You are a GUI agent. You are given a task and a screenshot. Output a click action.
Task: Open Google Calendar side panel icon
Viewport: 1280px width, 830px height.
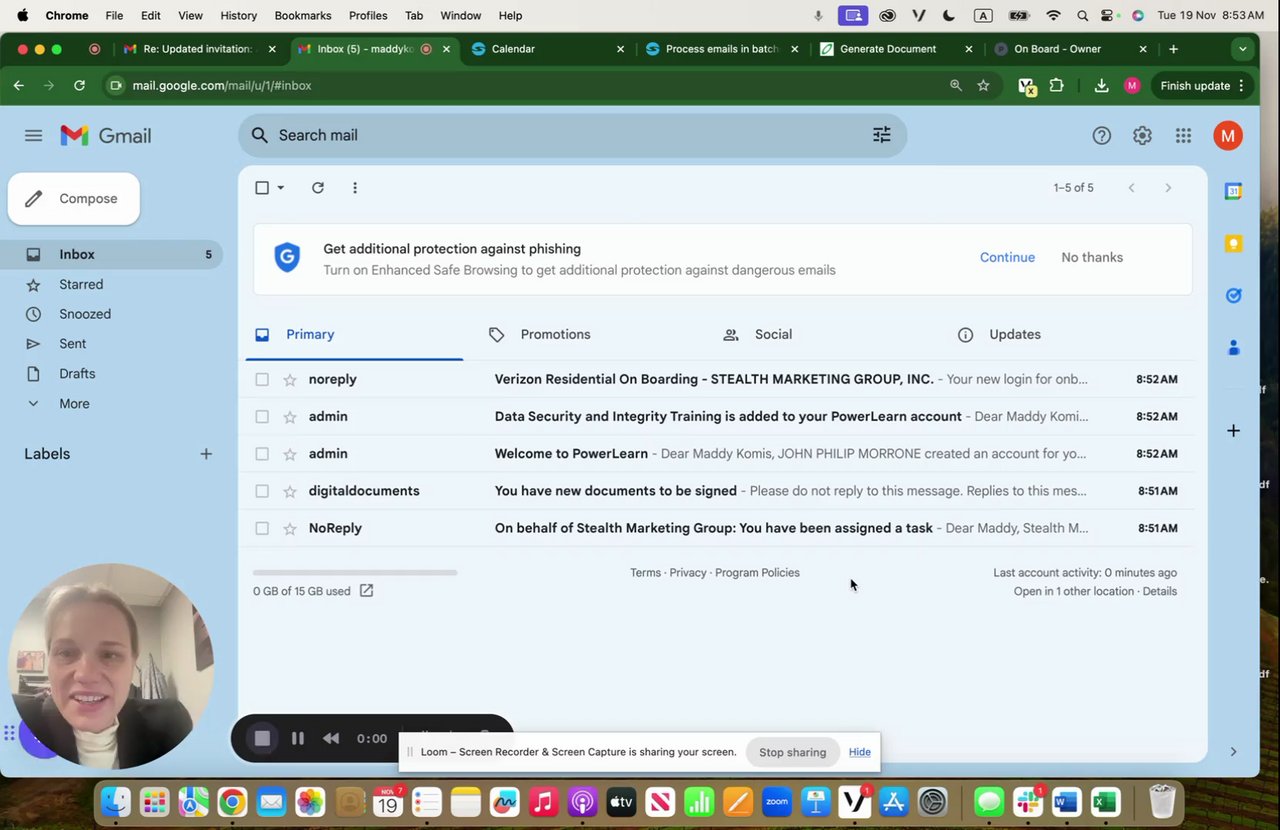tap(1234, 191)
